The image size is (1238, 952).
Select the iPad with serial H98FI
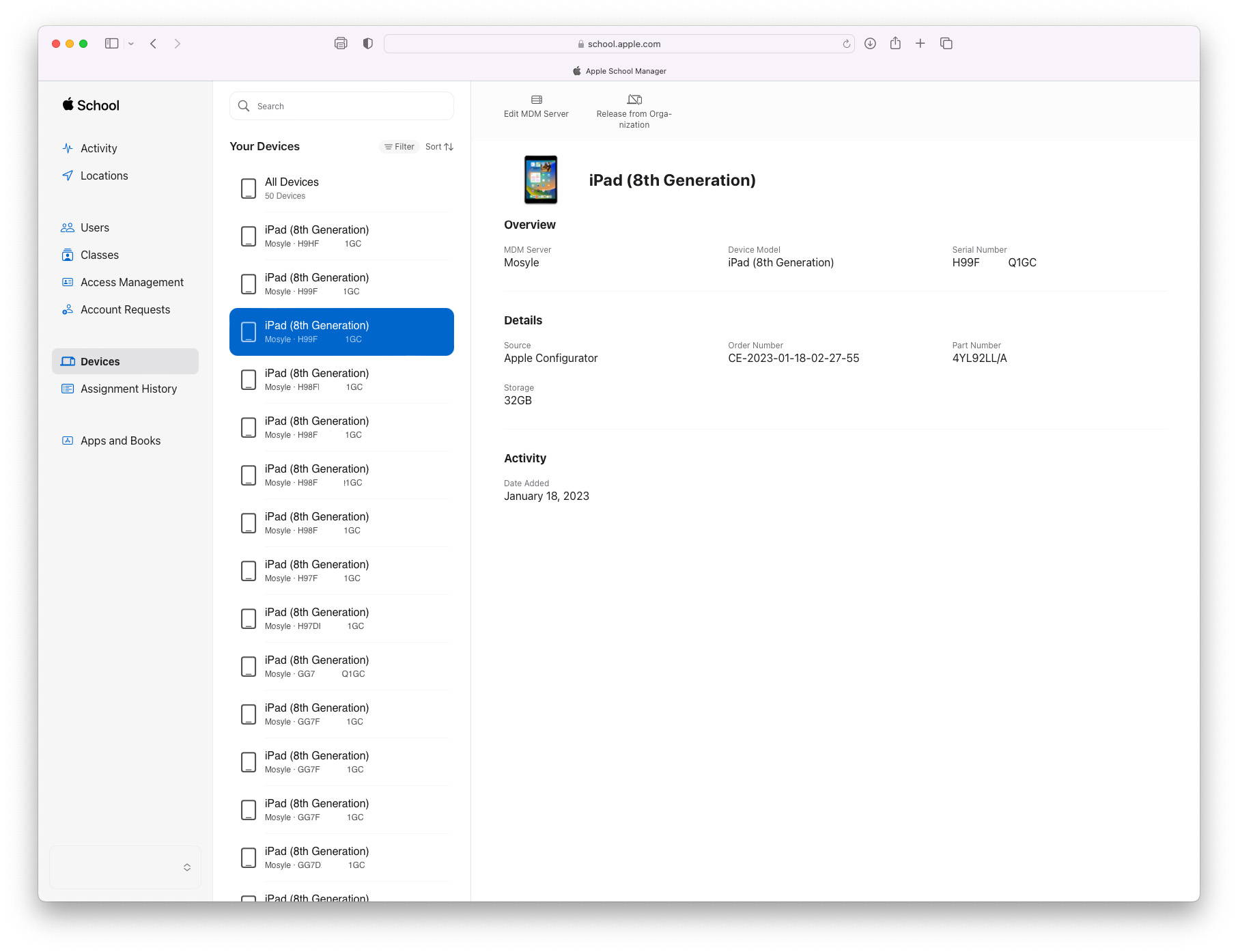click(x=341, y=380)
